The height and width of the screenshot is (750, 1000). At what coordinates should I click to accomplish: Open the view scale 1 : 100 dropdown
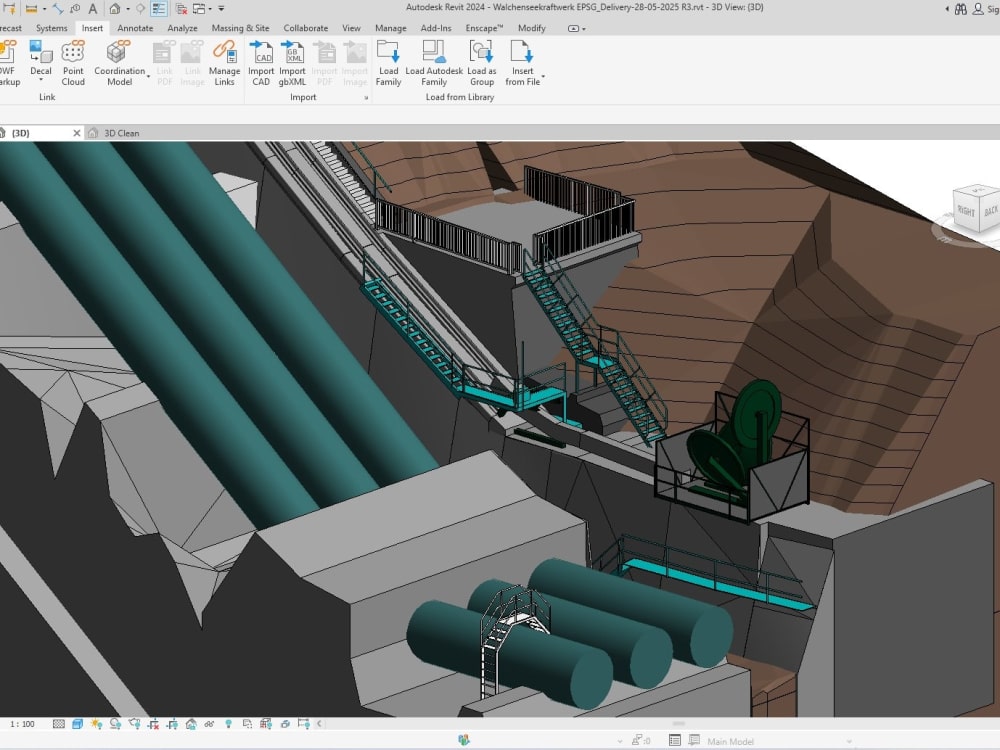click(22, 724)
